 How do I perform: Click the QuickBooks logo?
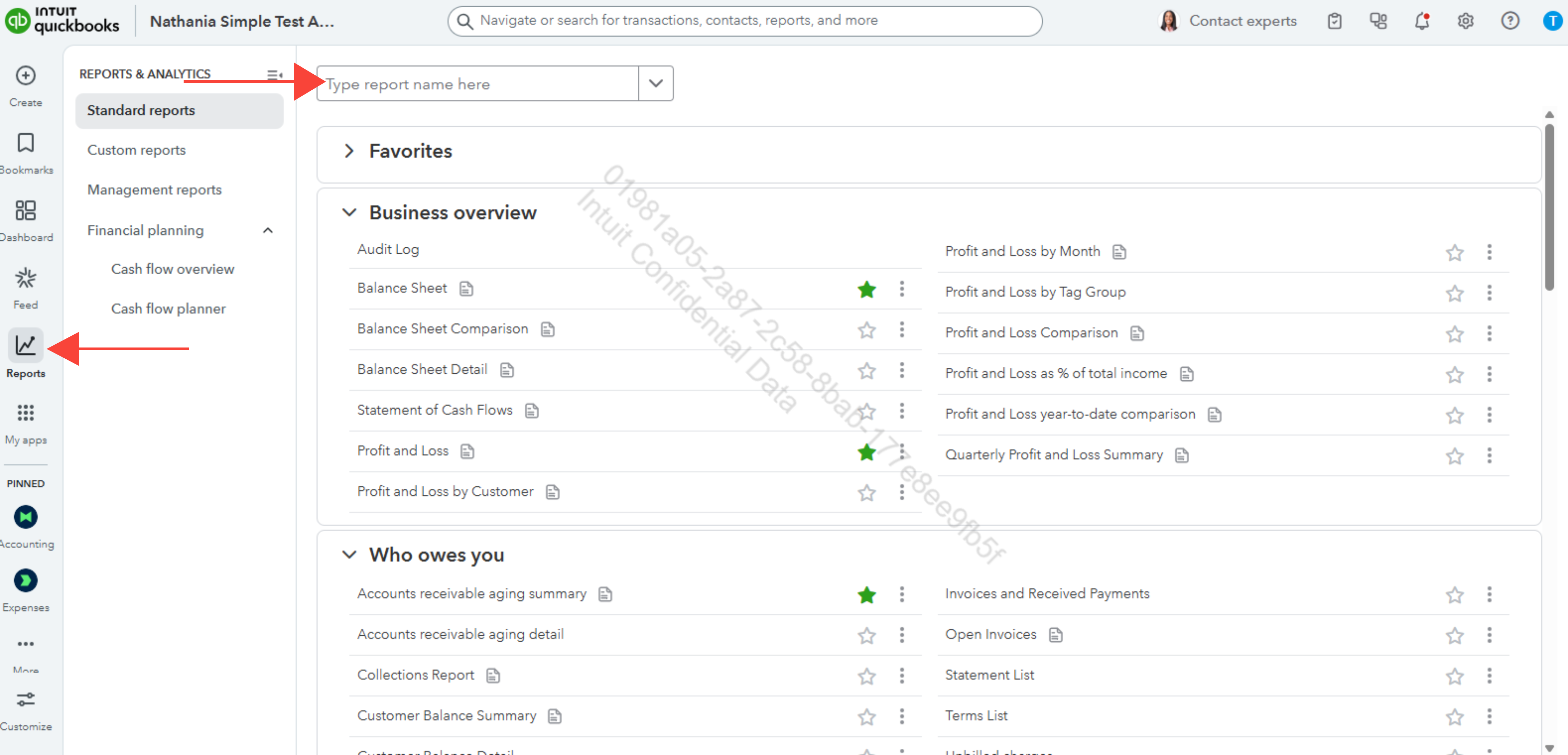pos(62,21)
